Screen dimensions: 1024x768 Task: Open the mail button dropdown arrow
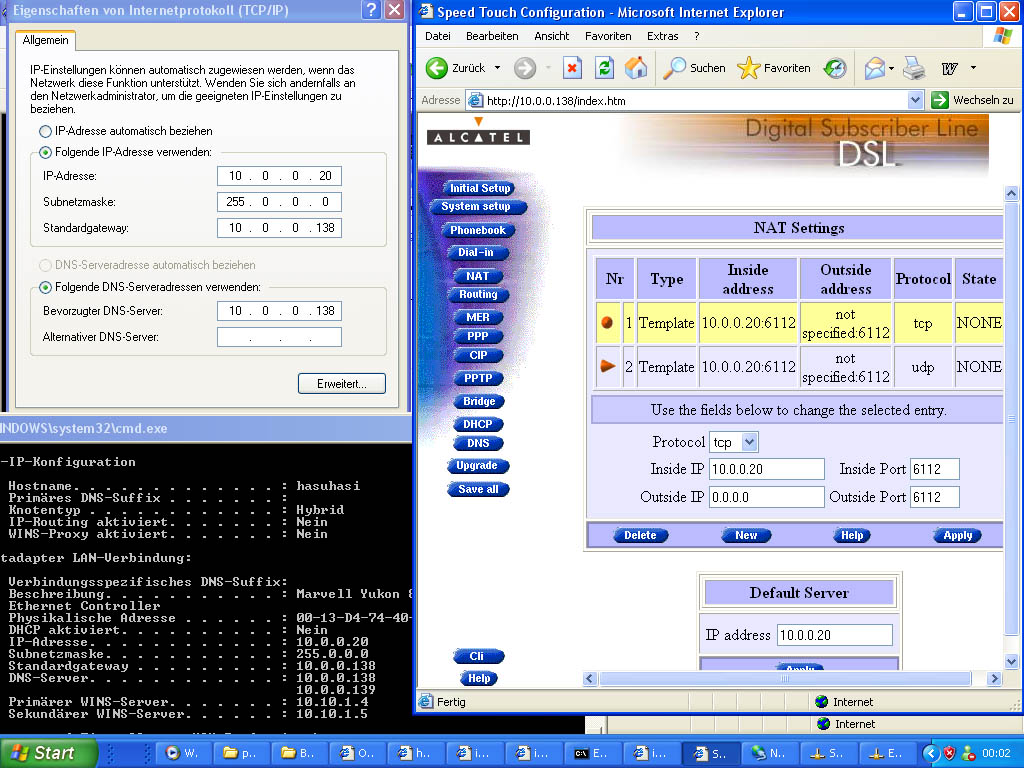(x=891, y=68)
